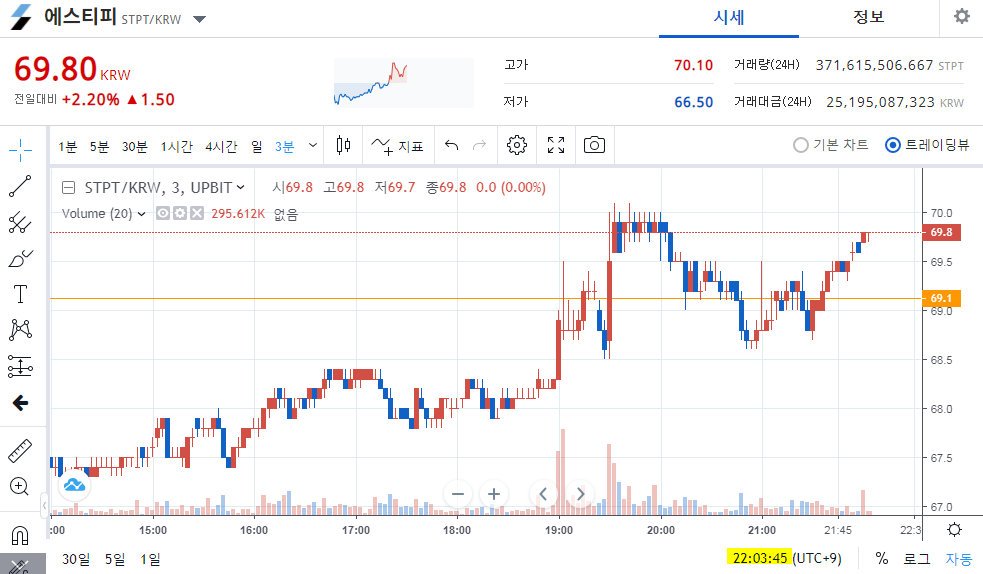Select the active 3분 interval
The height and width of the screenshot is (574, 983).
285,147
